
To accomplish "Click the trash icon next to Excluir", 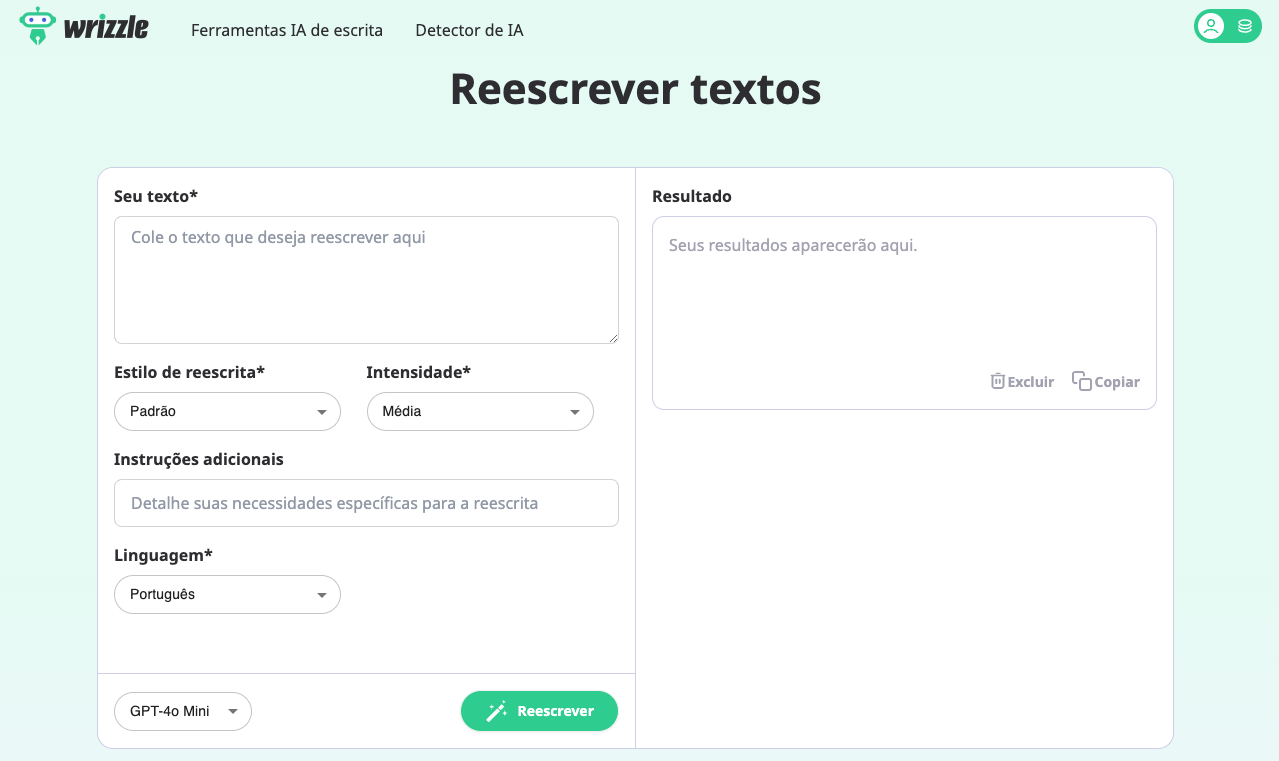I will (x=997, y=381).
